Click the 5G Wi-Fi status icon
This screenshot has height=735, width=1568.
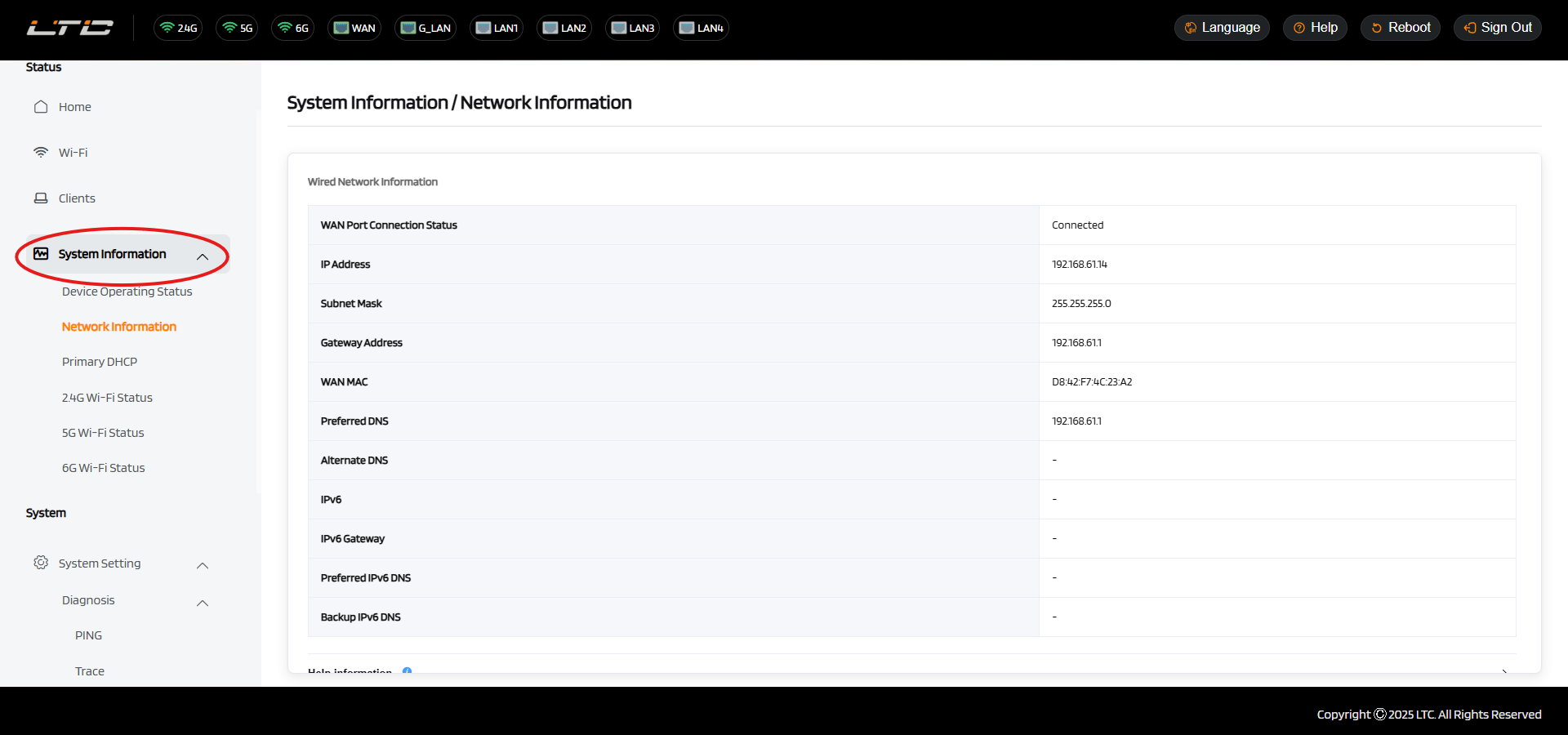click(238, 28)
